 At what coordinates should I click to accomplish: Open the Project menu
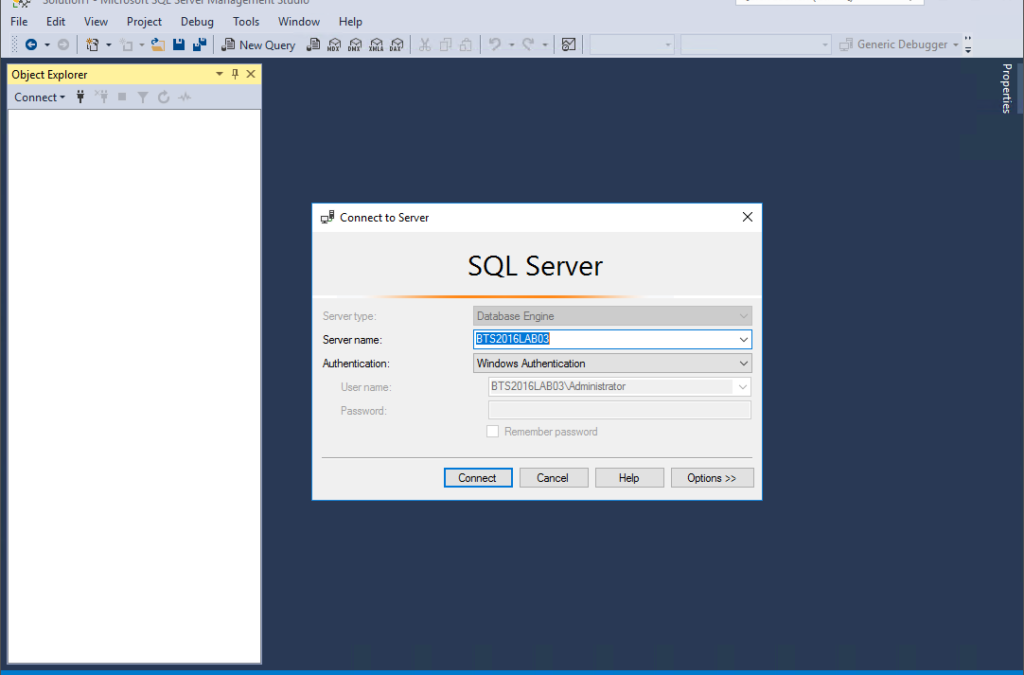144,22
